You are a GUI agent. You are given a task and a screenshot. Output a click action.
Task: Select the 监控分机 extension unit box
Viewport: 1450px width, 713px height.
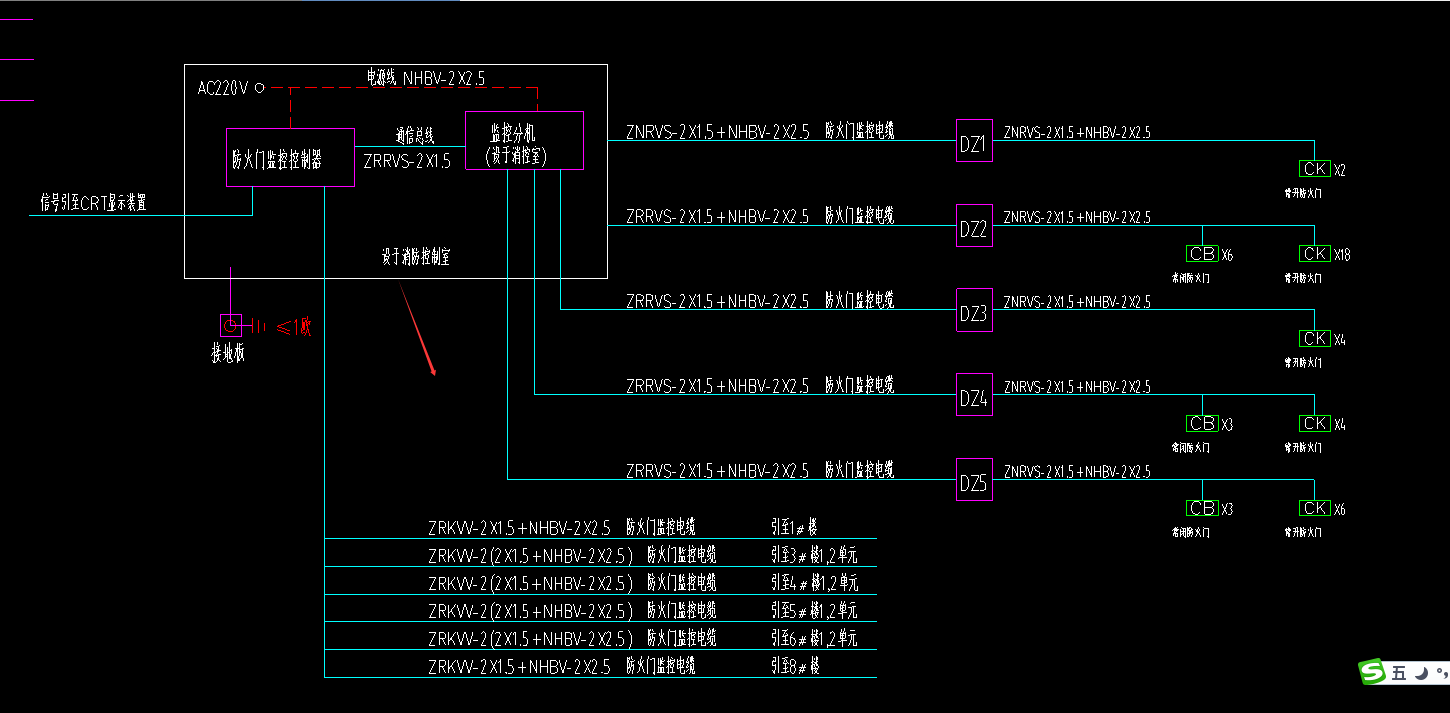[525, 141]
